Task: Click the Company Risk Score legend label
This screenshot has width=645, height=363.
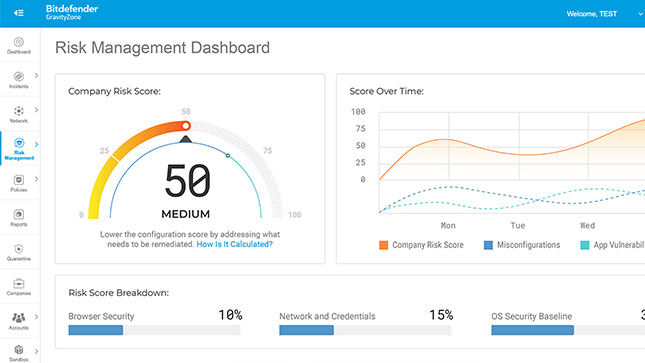Action: click(428, 245)
